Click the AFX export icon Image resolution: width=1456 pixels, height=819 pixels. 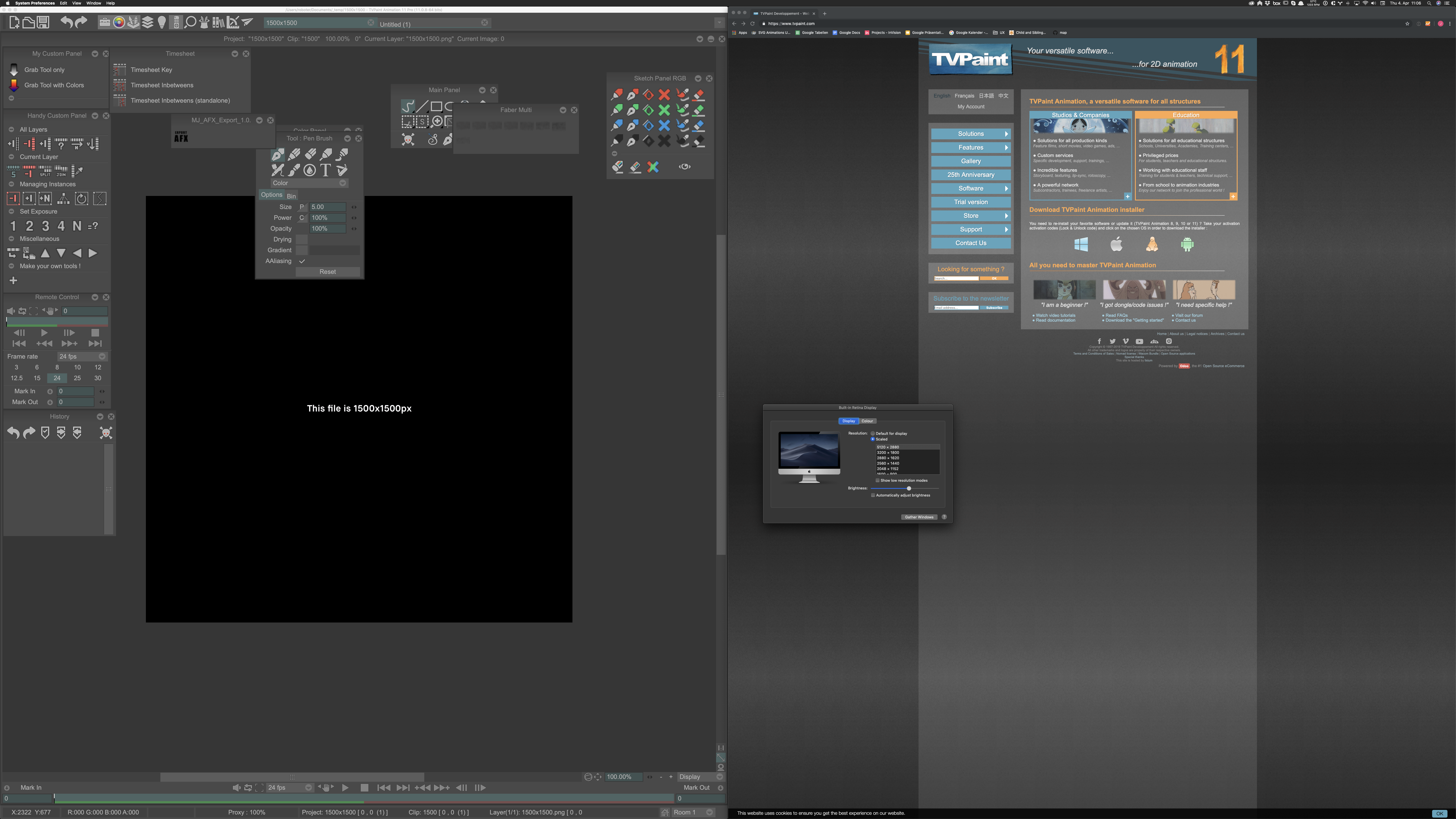181,136
